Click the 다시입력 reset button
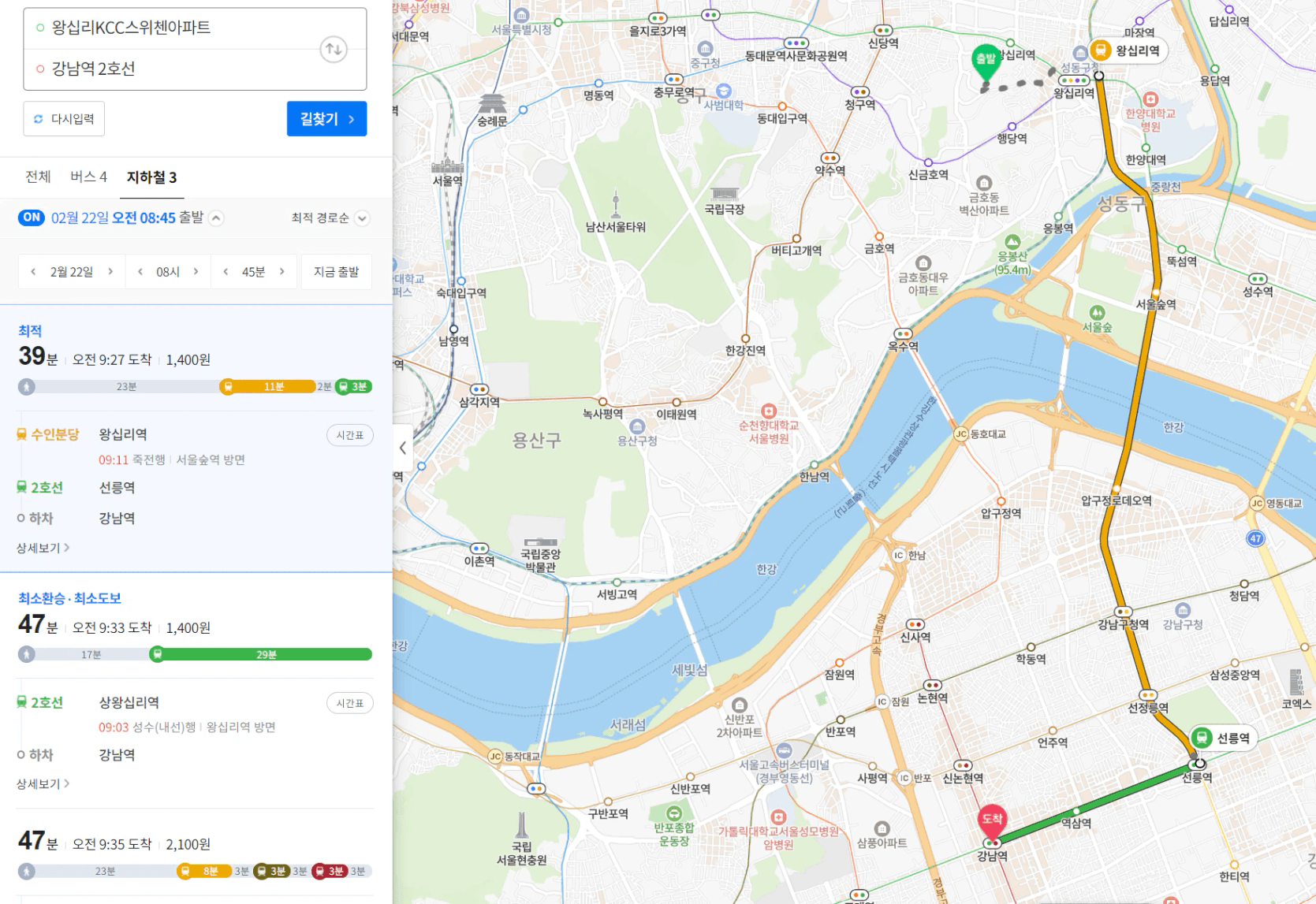The image size is (1316, 904). click(x=64, y=119)
